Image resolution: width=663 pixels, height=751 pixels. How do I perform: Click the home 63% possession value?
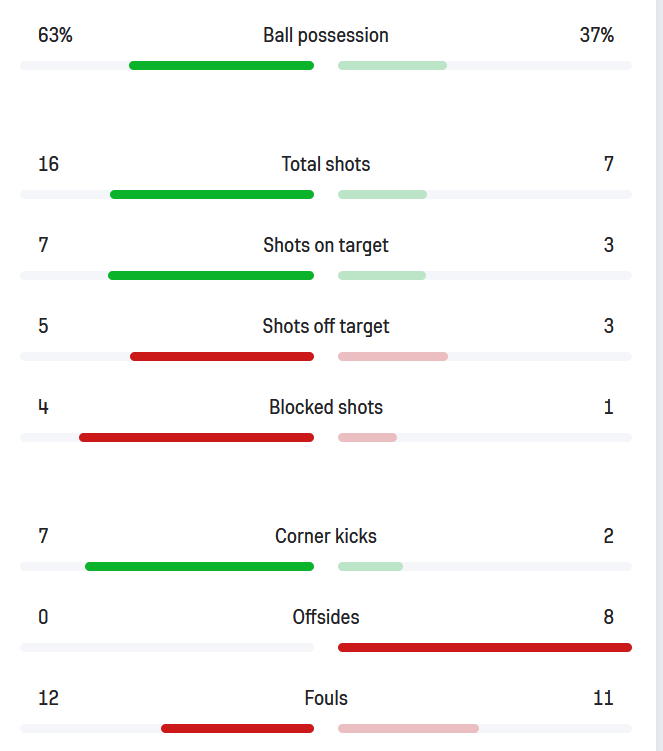55,36
